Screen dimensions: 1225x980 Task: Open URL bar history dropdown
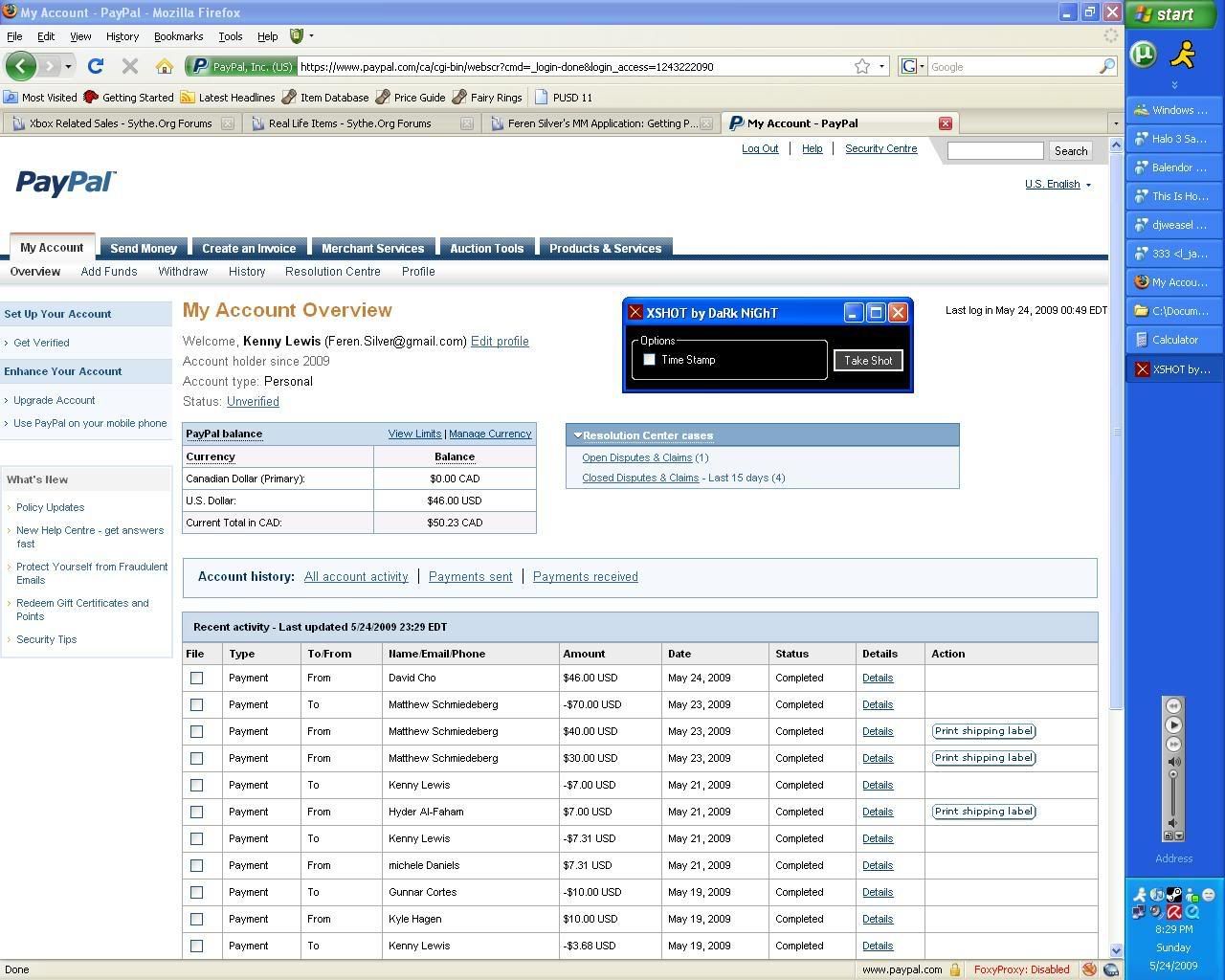(881, 66)
